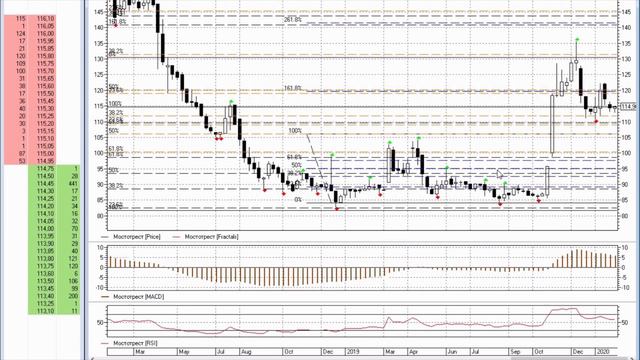
Task: Click the 115,30 ask price row
Action: (30, 109)
